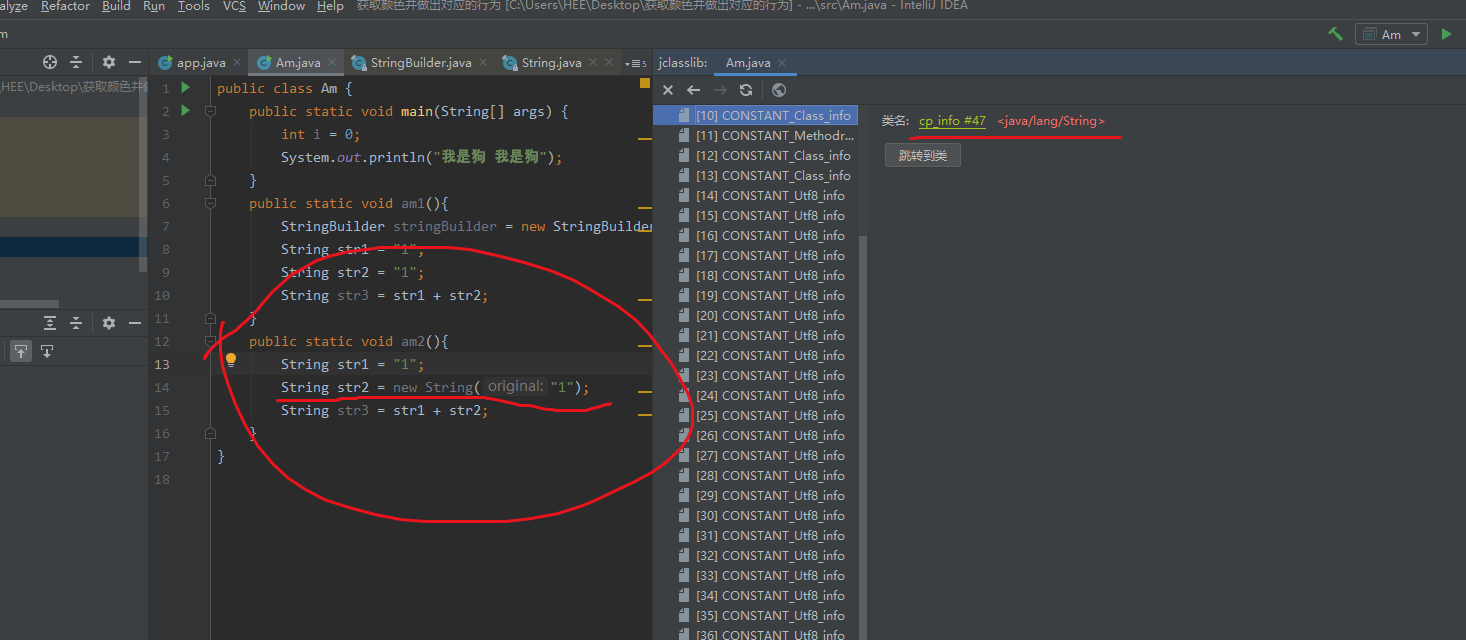Toggle Autoscroll from Source in the Structure panel

[46, 351]
